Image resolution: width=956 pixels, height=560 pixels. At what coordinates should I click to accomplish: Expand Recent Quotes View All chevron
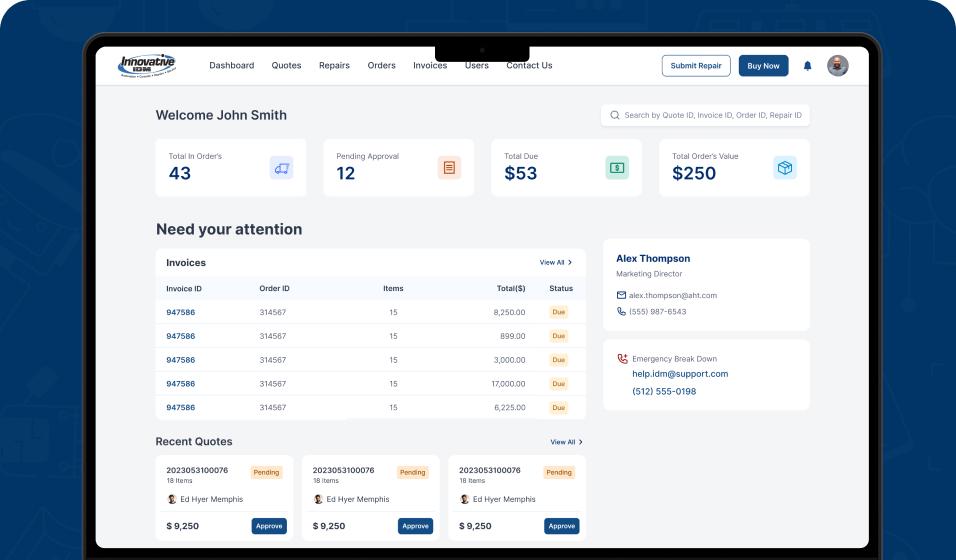580,442
